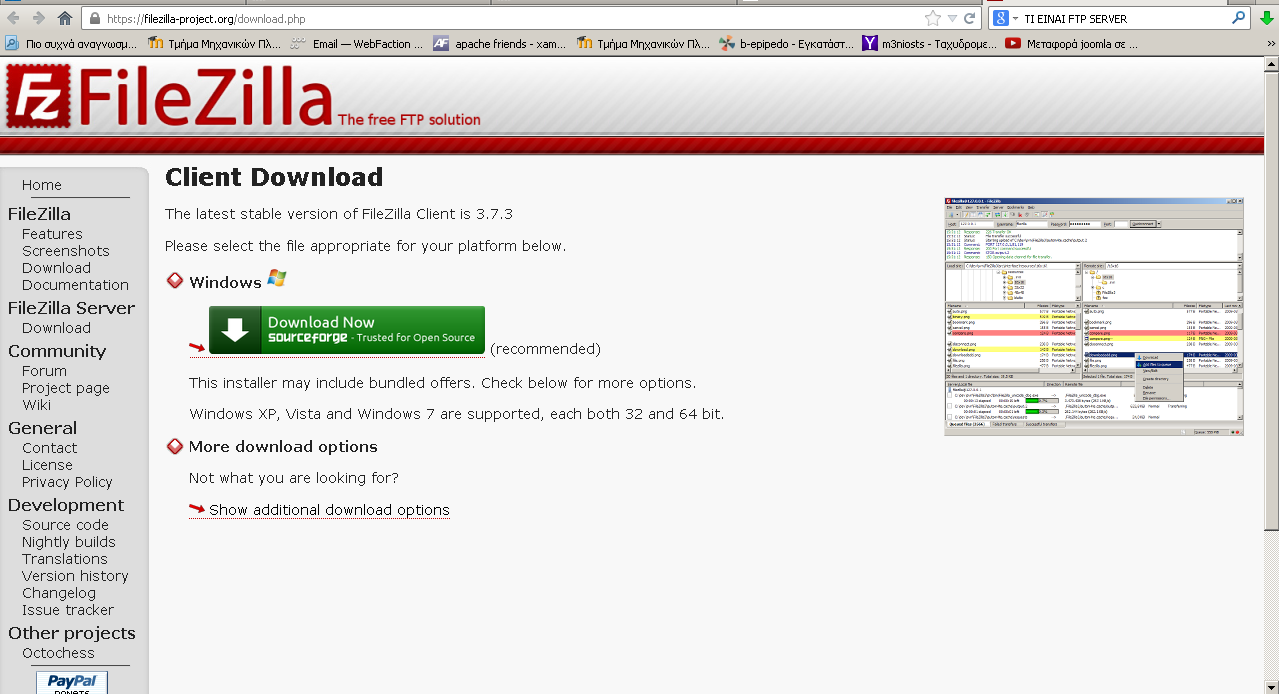The width and height of the screenshot is (1279, 694).
Task: Open Features in the sidebar
Action: point(52,234)
